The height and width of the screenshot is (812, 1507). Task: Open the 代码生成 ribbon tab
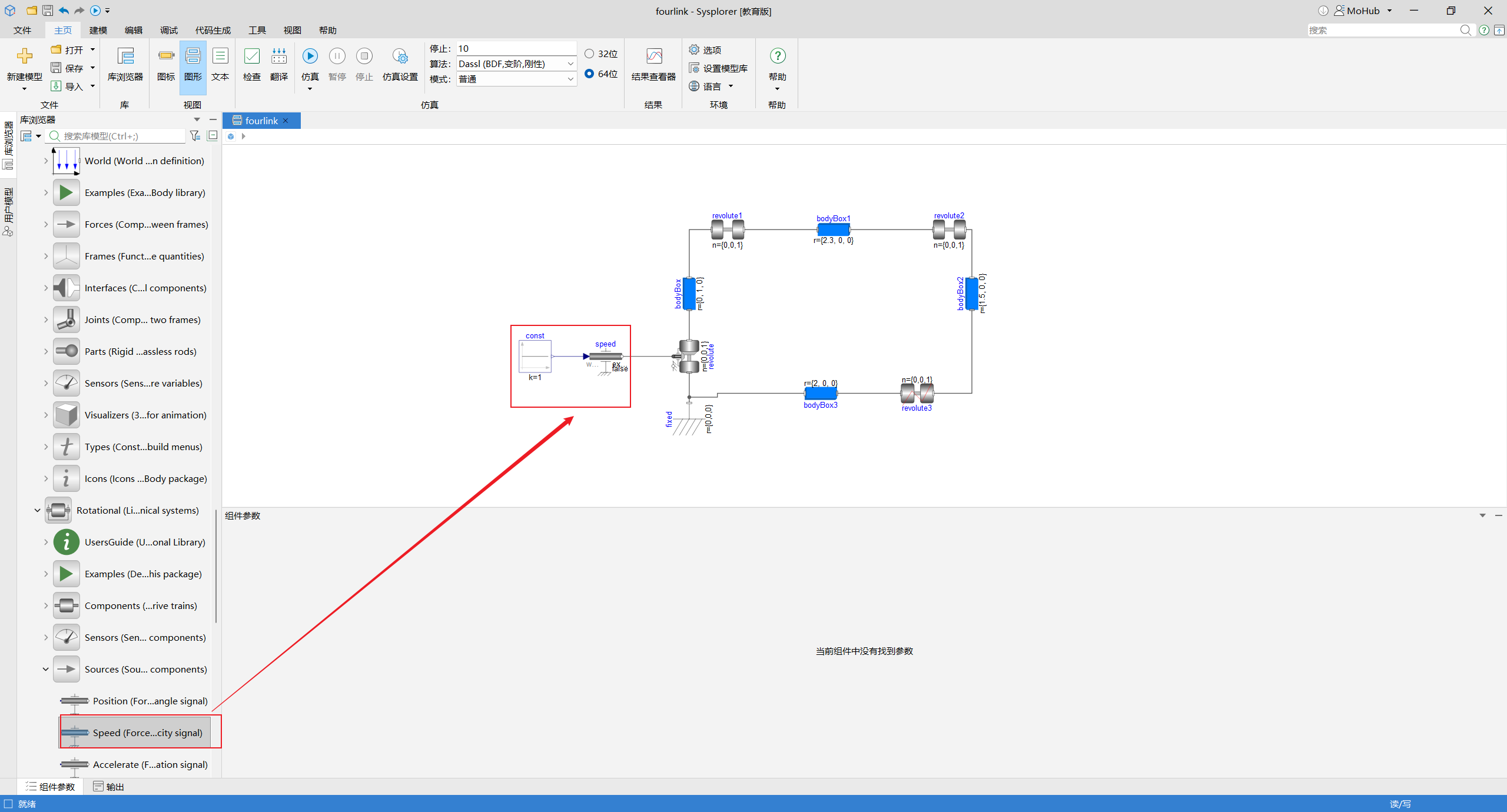coord(213,30)
